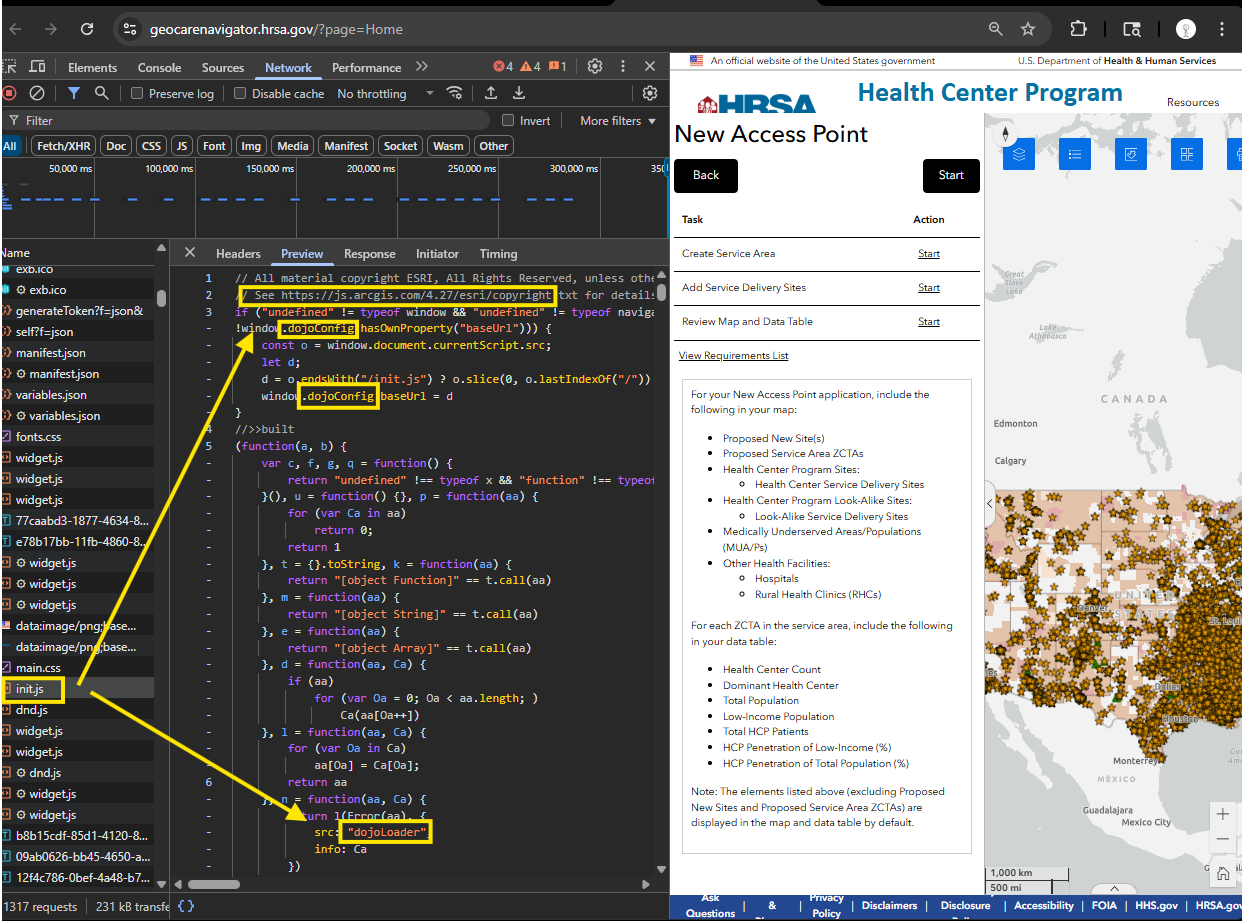Enable Preserve log checkbox
The width and height of the screenshot is (1242, 921).
click(x=138, y=93)
